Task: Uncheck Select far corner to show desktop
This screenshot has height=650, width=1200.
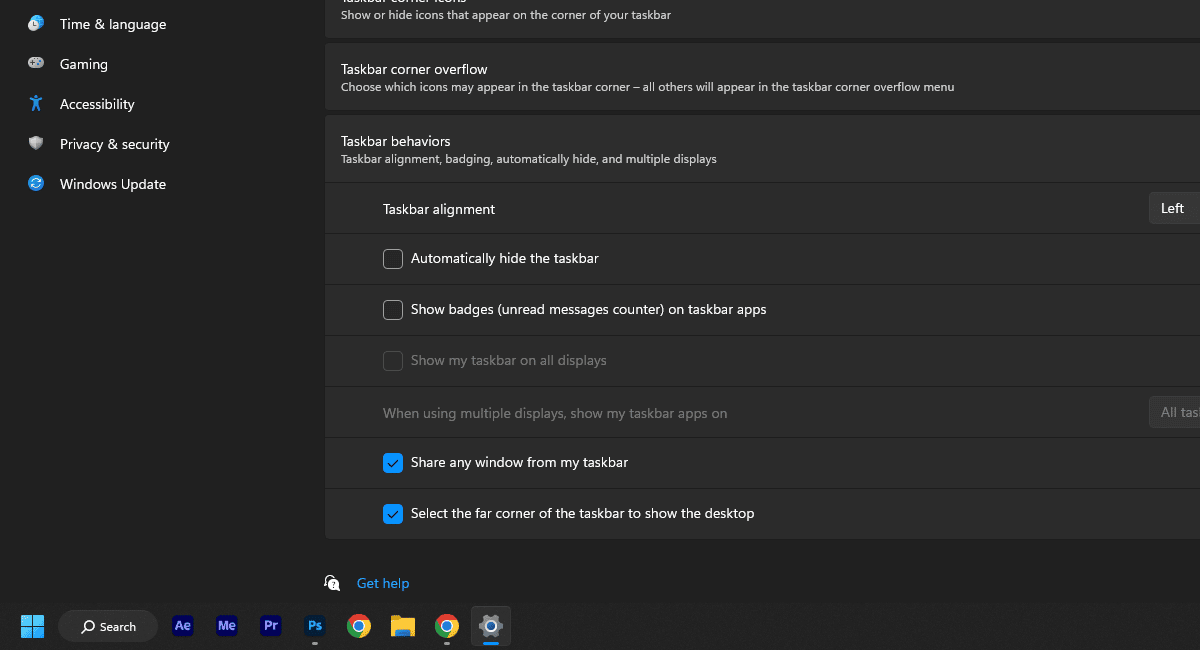Action: [x=393, y=514]
